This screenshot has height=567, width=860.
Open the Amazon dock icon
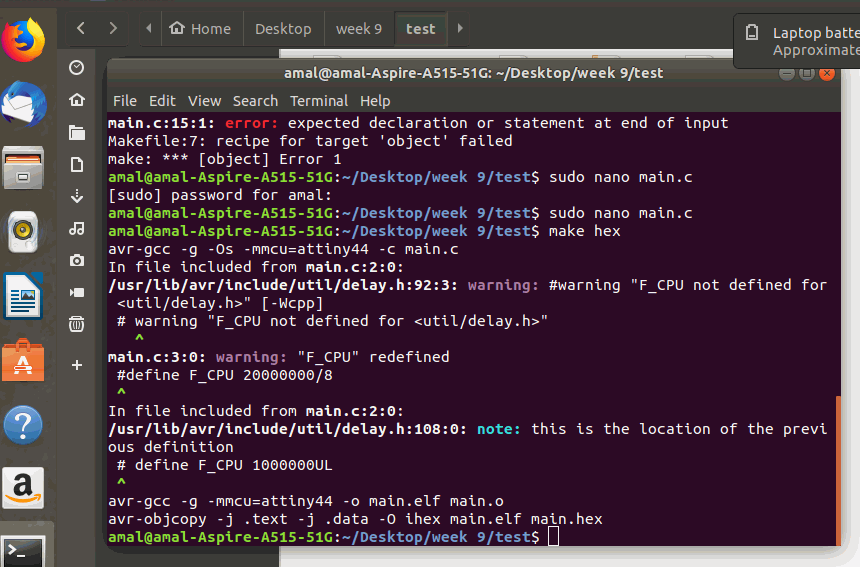(x=23, y=488)
